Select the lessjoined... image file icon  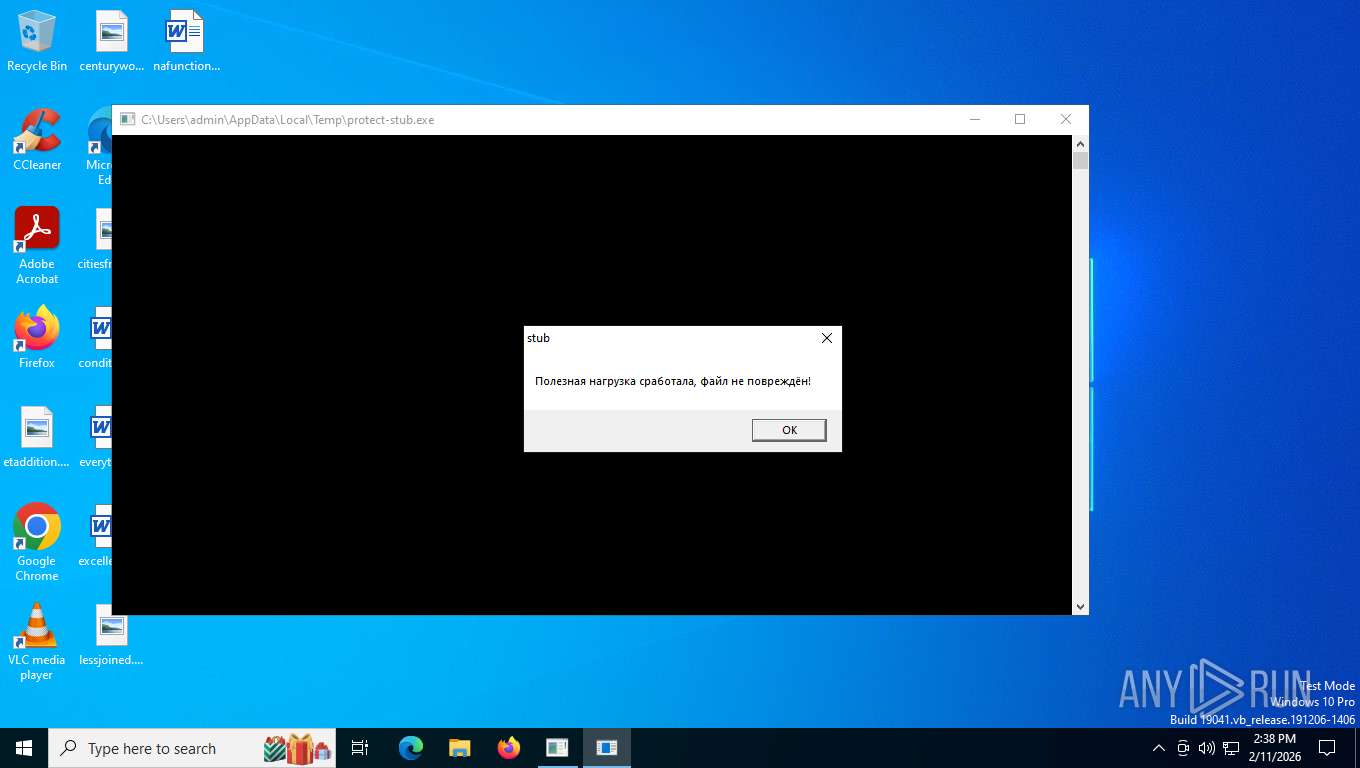pyautogui.click(x=112, y=635)
